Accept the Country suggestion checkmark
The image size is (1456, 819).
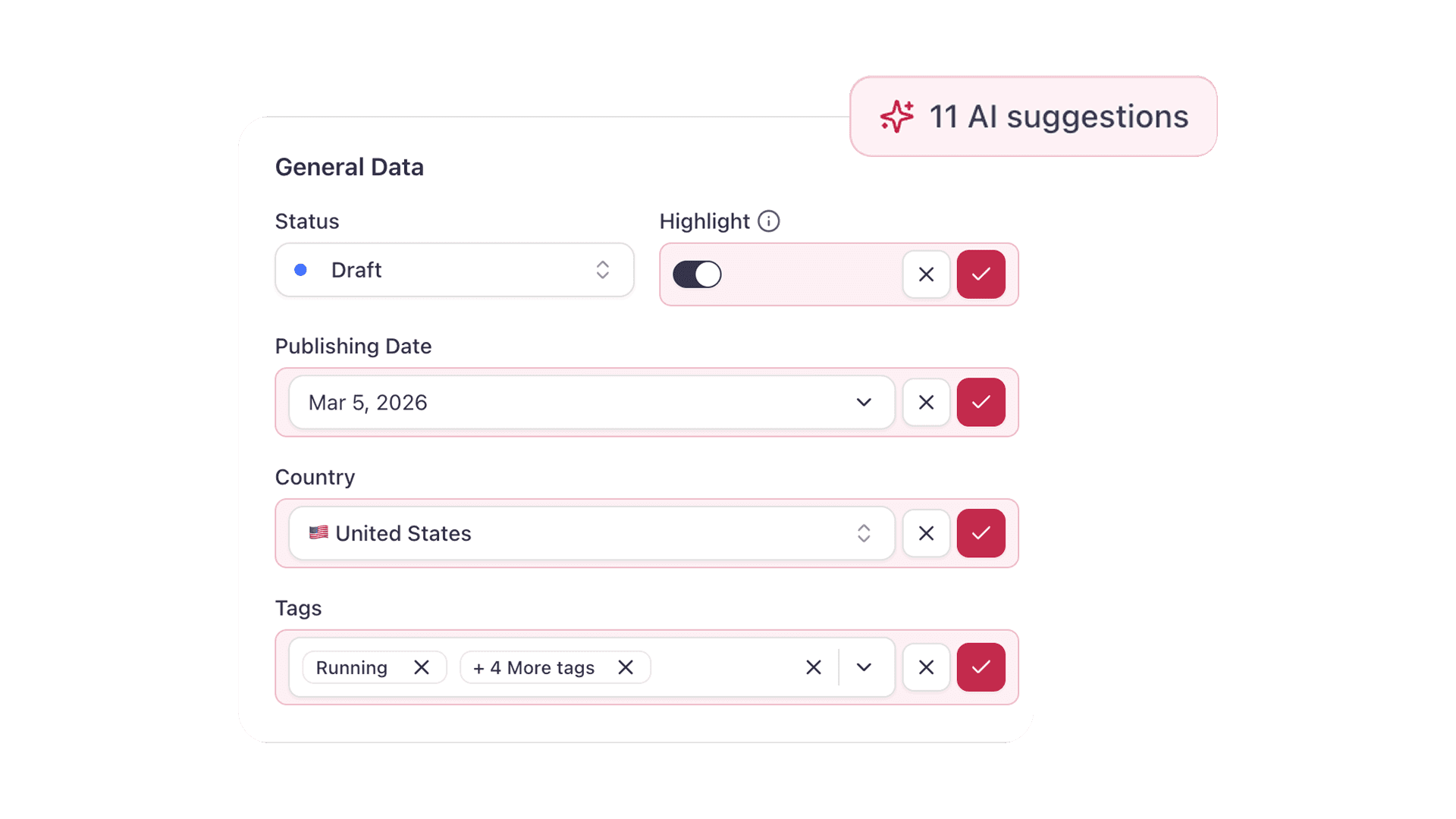(981, 533)
